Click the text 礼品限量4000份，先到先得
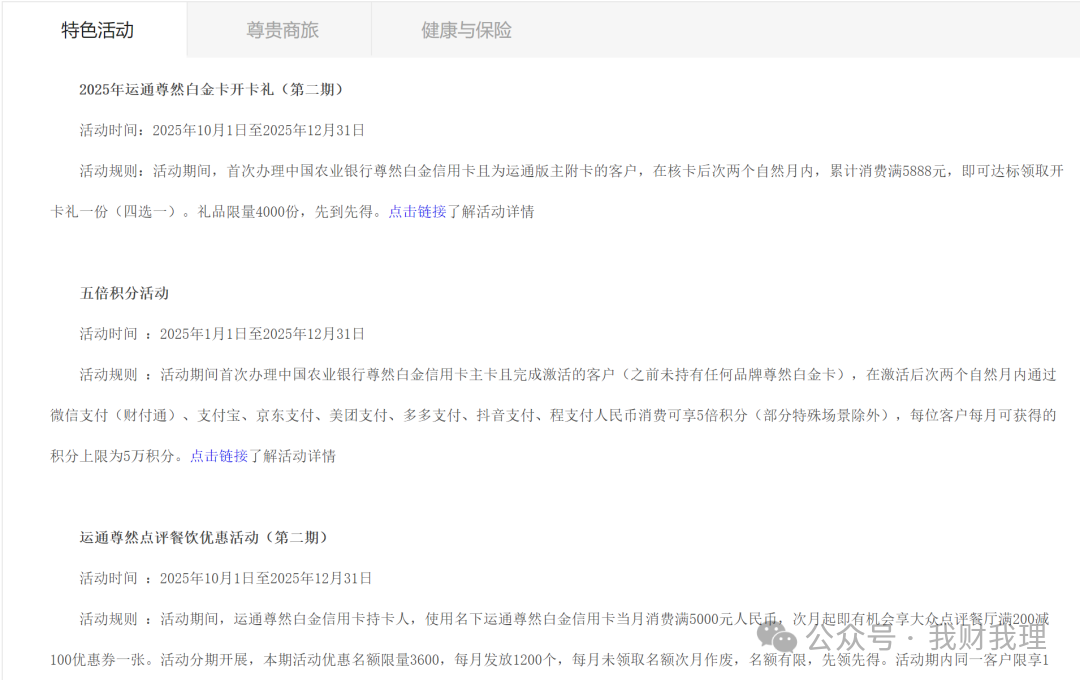This screenshot has height=680, width=1080. tap(285, 212)
